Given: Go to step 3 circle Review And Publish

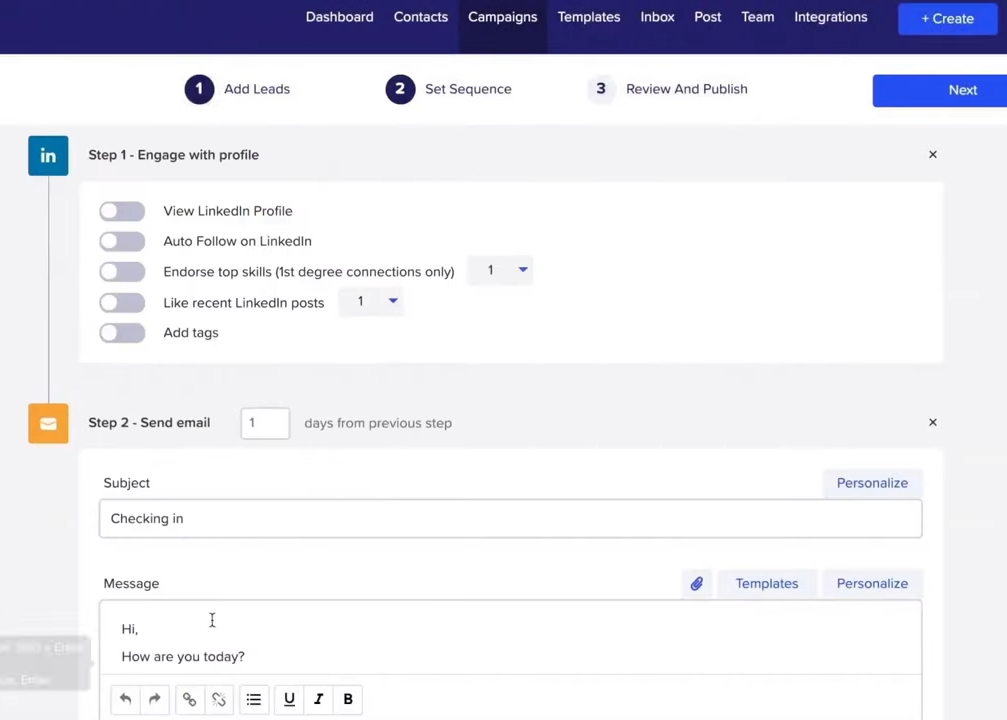Looking at the screenshot, I should pyautogui.click(x=601, y=89).
